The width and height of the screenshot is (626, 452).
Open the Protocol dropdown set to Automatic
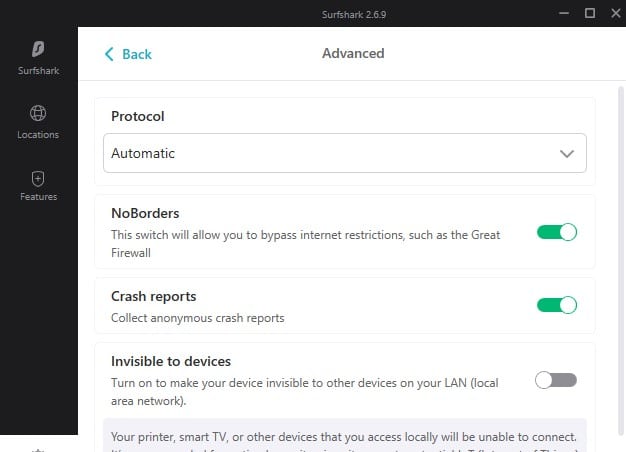coord(345,153)
